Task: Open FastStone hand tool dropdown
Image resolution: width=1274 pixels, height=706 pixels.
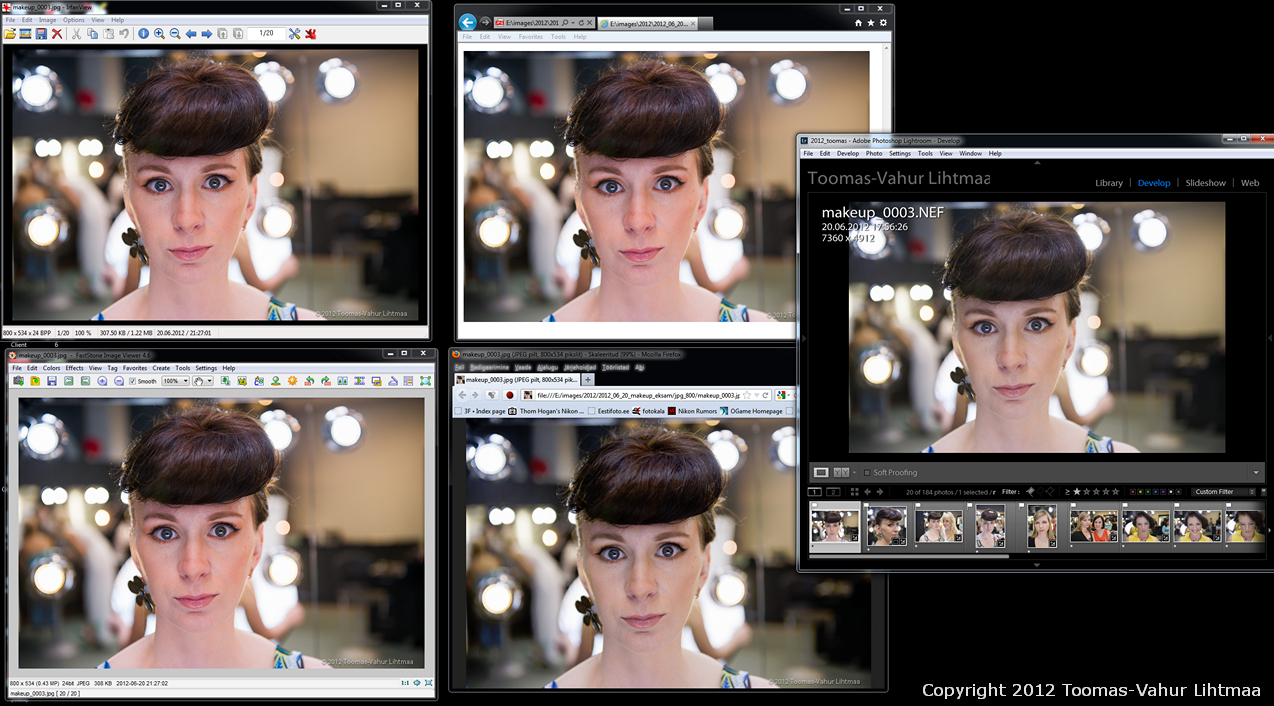Action: click(x=209, y=381)
